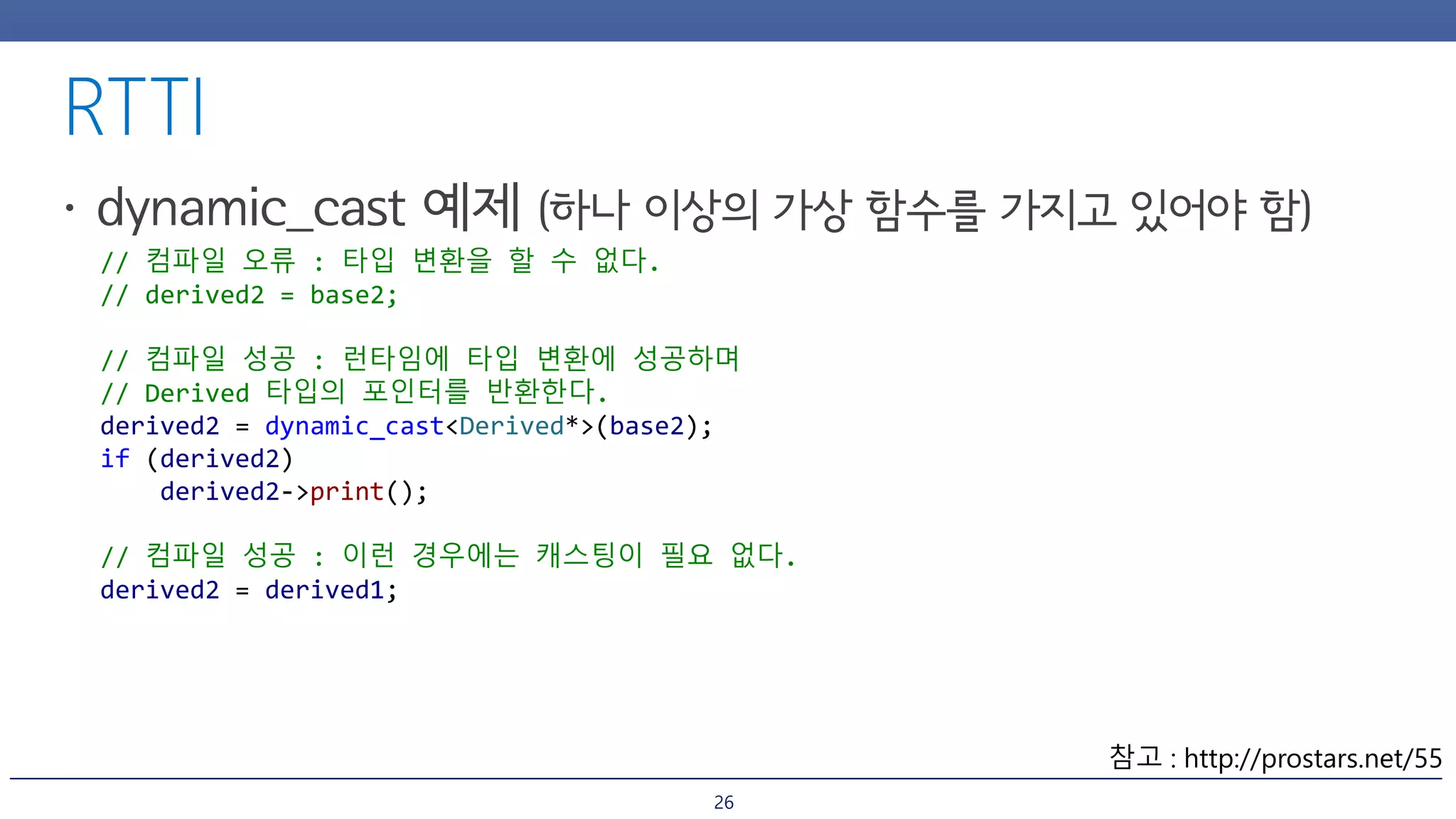Click the "컴파일 오류" comment line
1456x819 pixels.
(380, 261)
